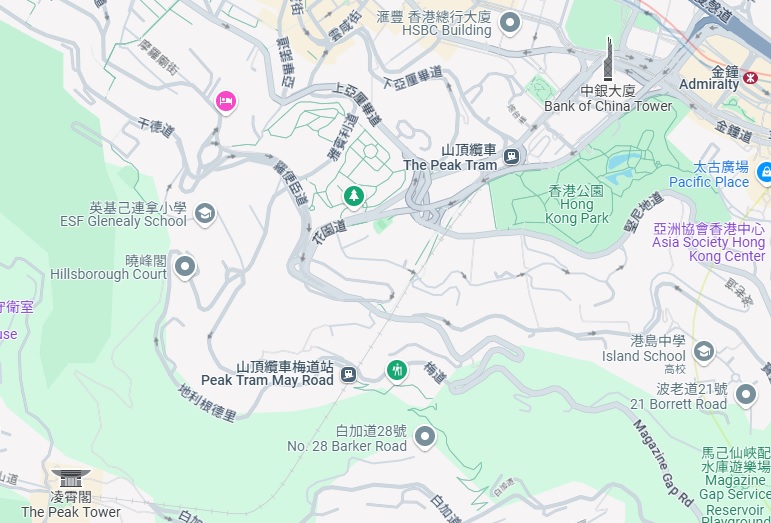Image resolution: width=771 pixels, height=523 pixels.
Task: Open the Admiralty MTR station marker
Action: coord(750,78)
